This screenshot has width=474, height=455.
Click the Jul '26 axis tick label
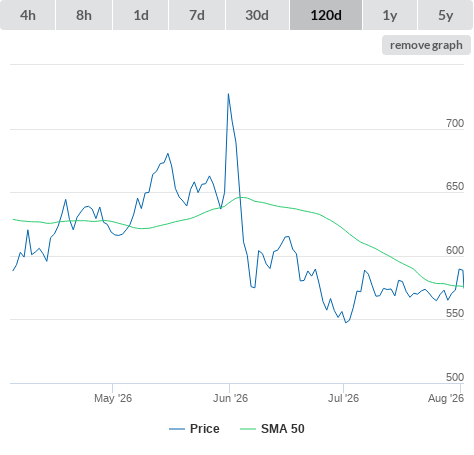click(x=343, y=398)
